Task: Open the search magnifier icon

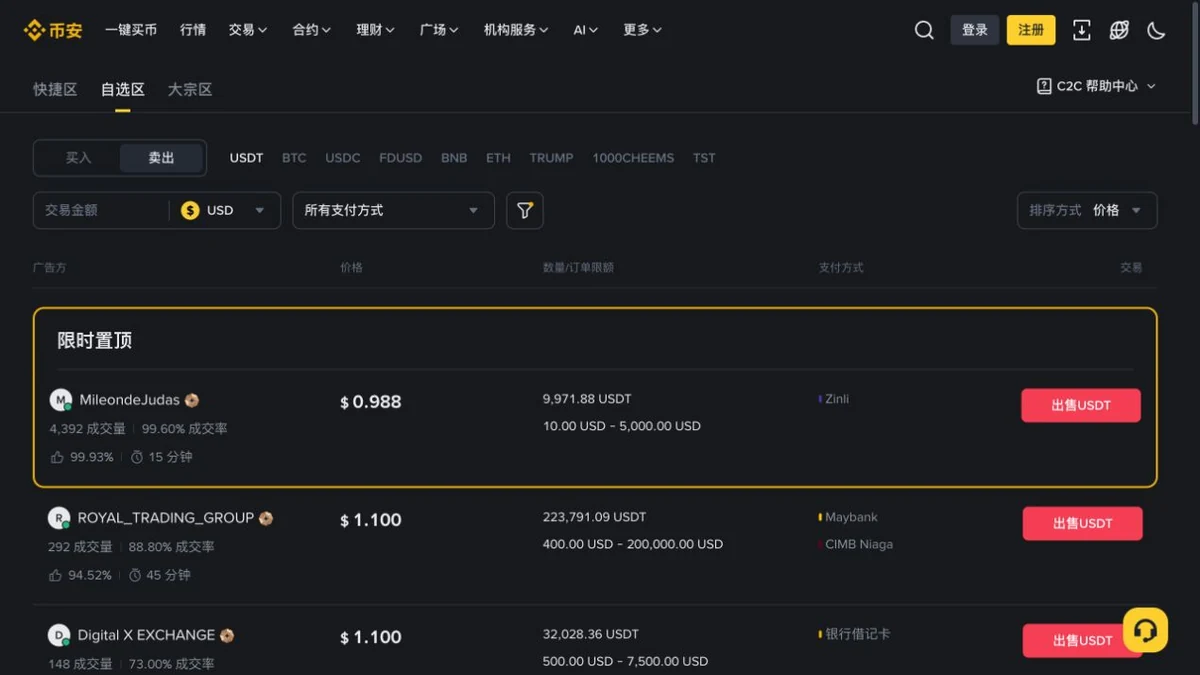Action: (924, 30)
